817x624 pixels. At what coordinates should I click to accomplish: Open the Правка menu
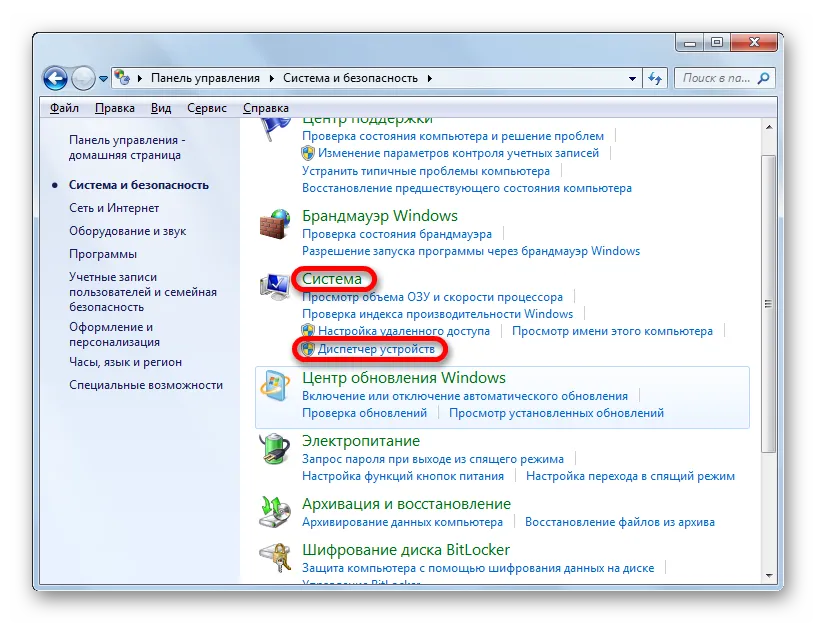coord(115,108)
